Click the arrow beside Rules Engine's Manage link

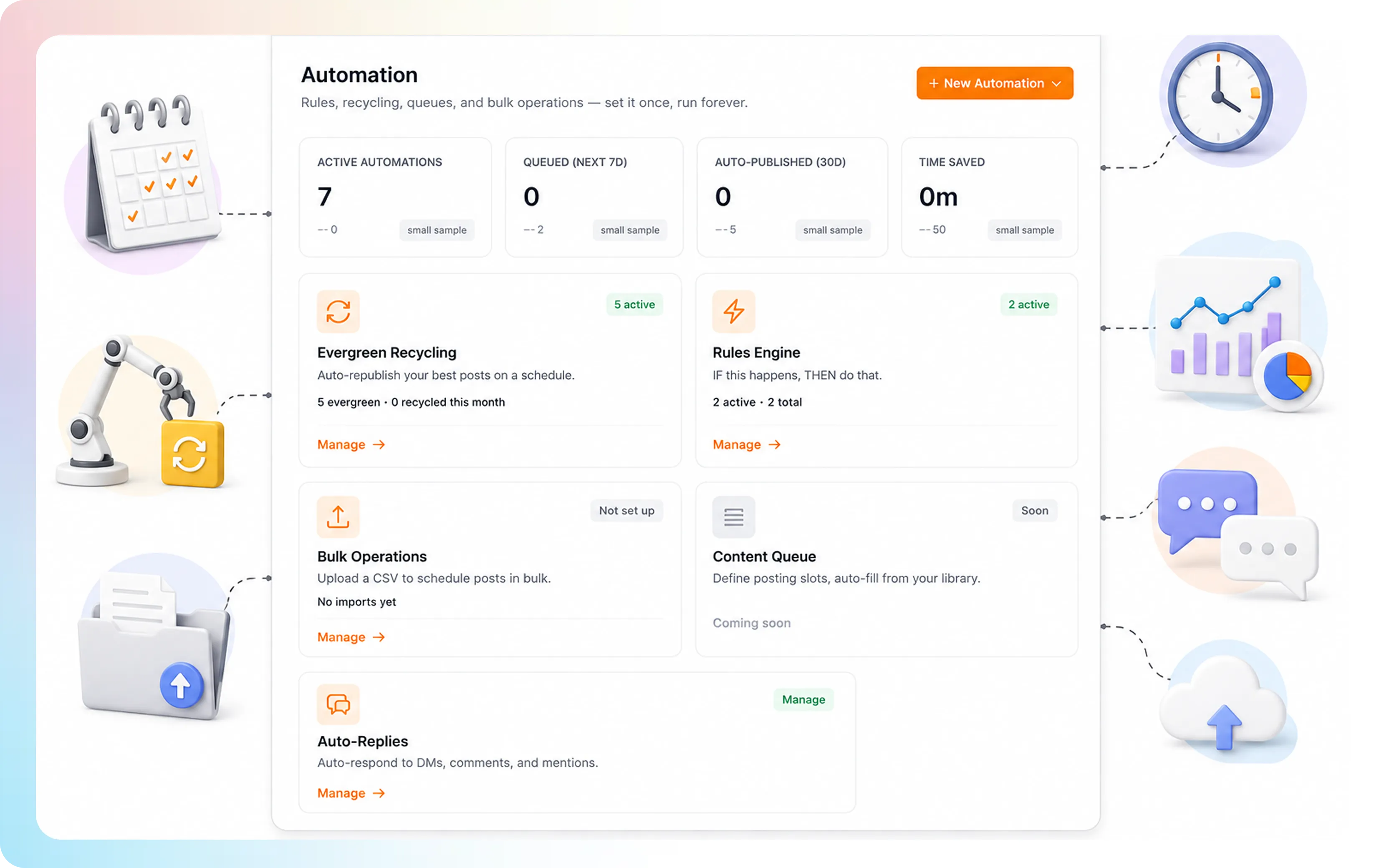pos(774,444)
